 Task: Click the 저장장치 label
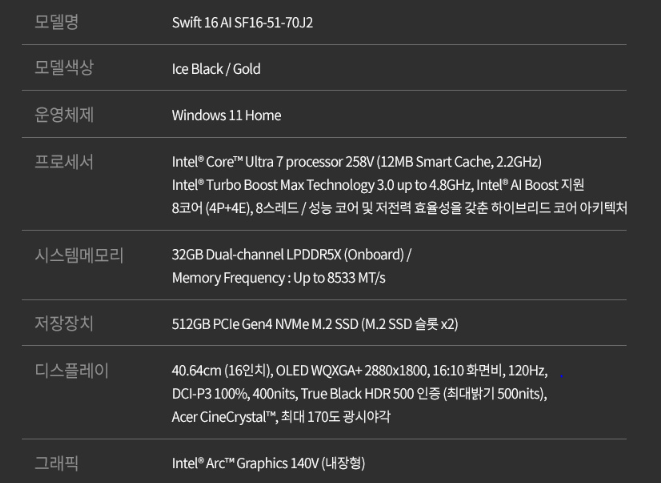pyautogui.click(x=65, y=323)
